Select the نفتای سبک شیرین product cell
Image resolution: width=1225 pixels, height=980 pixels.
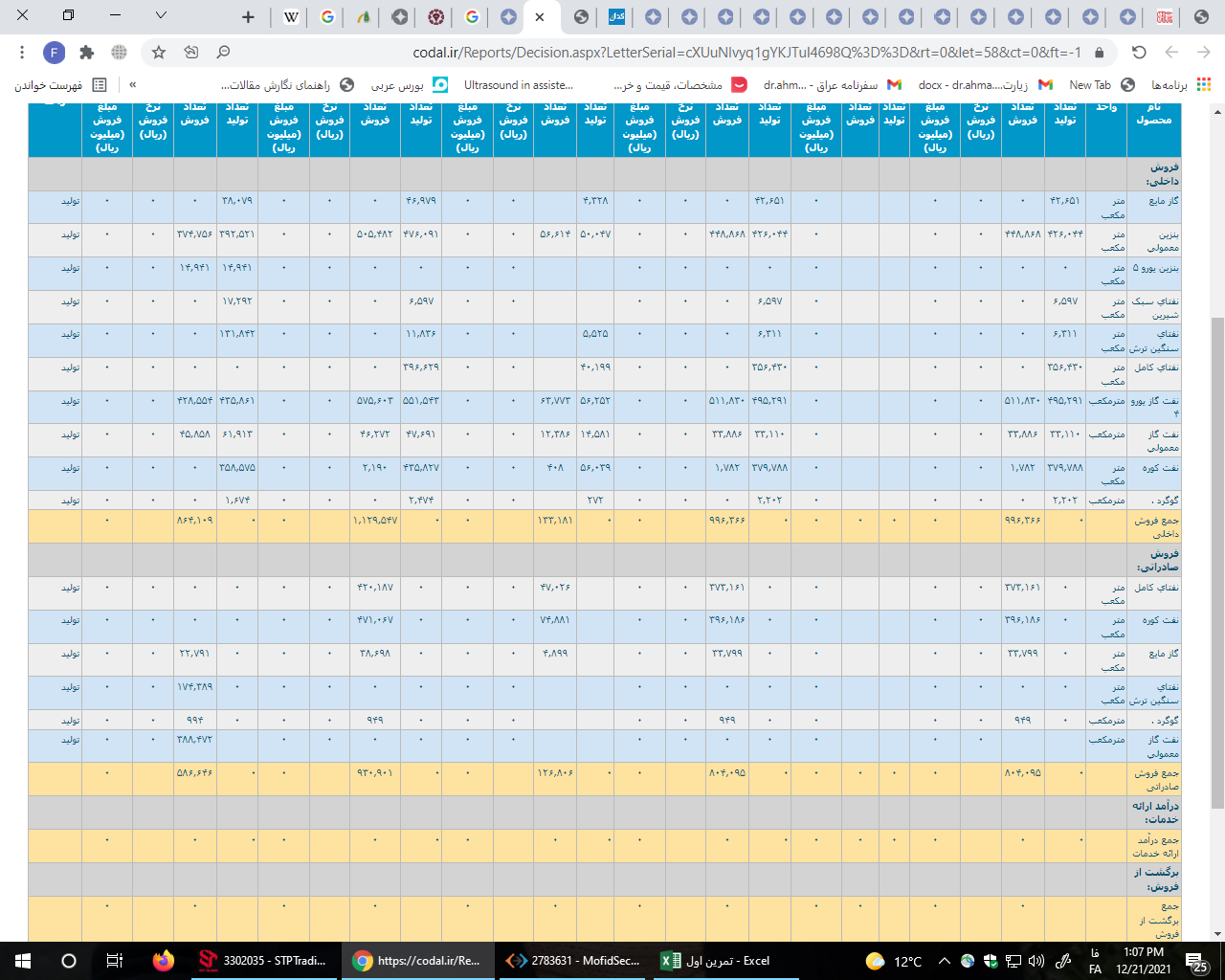tap(1154, 307)
